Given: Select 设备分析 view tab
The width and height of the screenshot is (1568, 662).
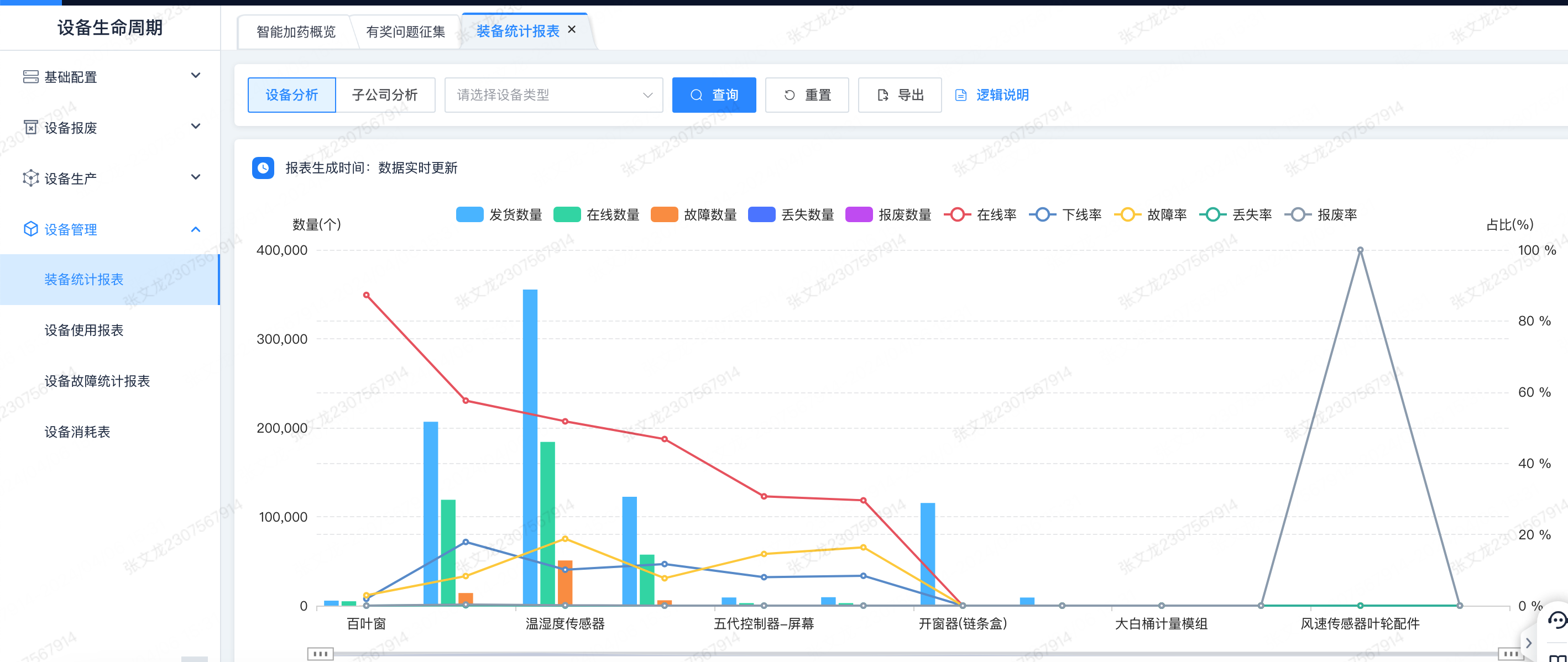Looking at the screenshot, I should [x=291, y=95].
